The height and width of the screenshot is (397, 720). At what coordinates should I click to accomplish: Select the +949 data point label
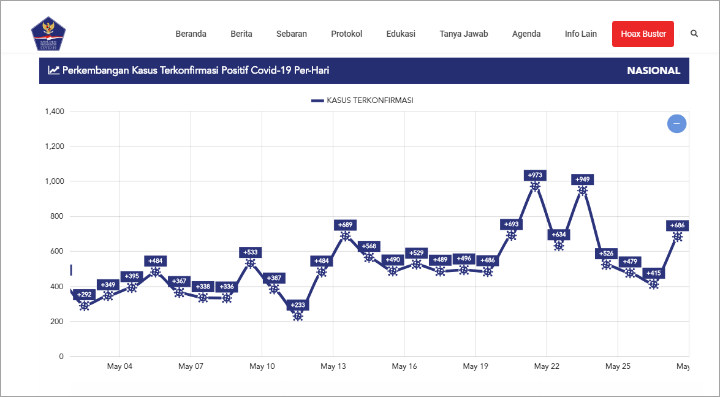click(x=582, y=179)
